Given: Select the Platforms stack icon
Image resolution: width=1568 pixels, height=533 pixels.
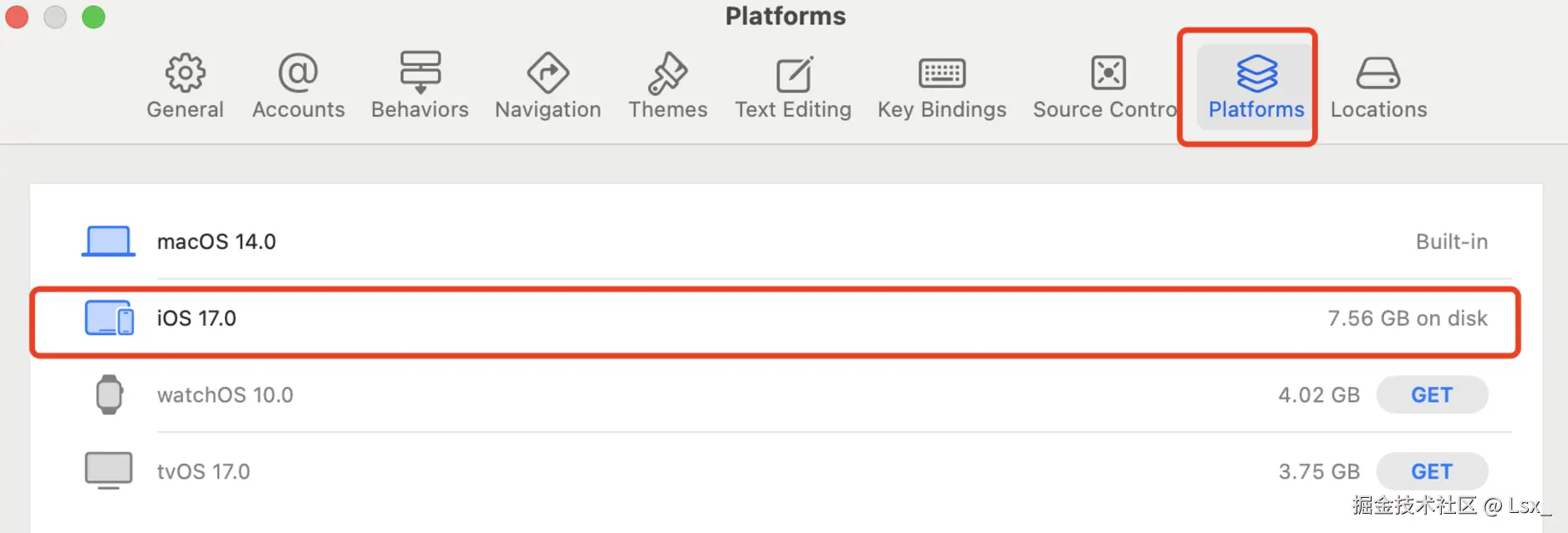Looking at the screenshot, I should [1256, 74].
